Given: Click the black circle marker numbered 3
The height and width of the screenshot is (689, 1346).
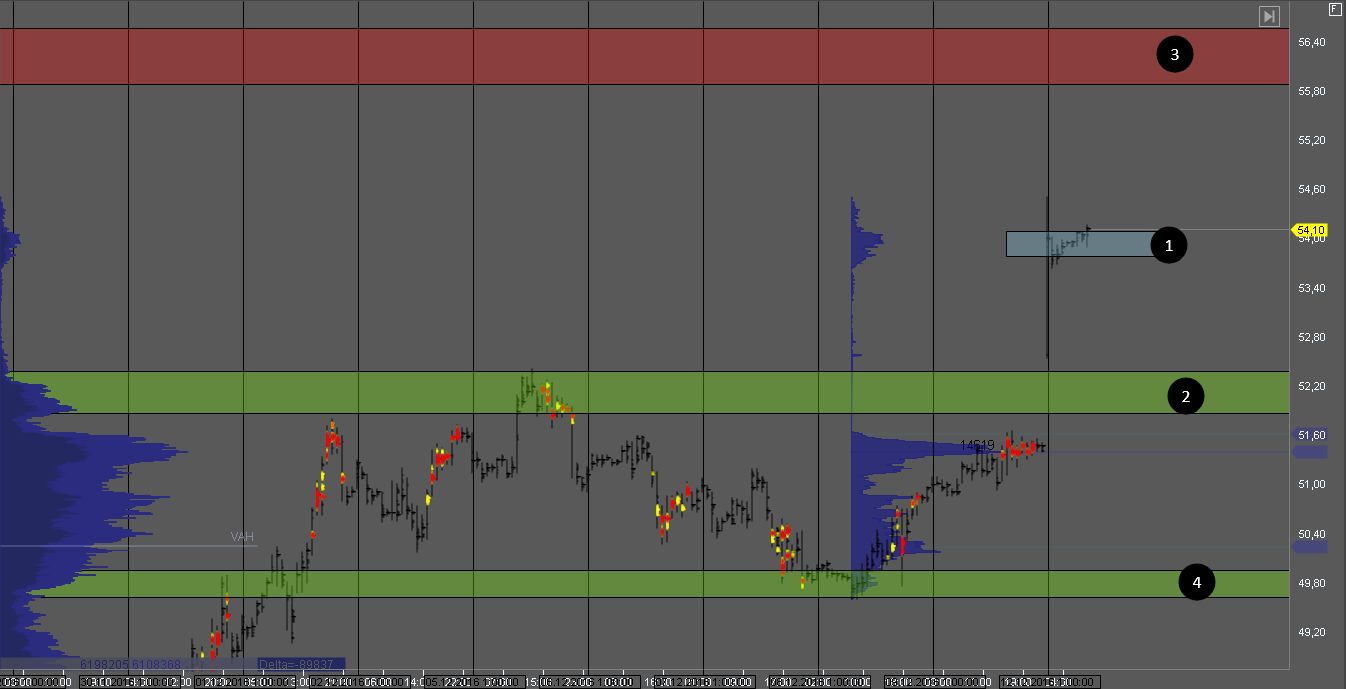Looking at the screenshot, I should tap(1175, 55).
